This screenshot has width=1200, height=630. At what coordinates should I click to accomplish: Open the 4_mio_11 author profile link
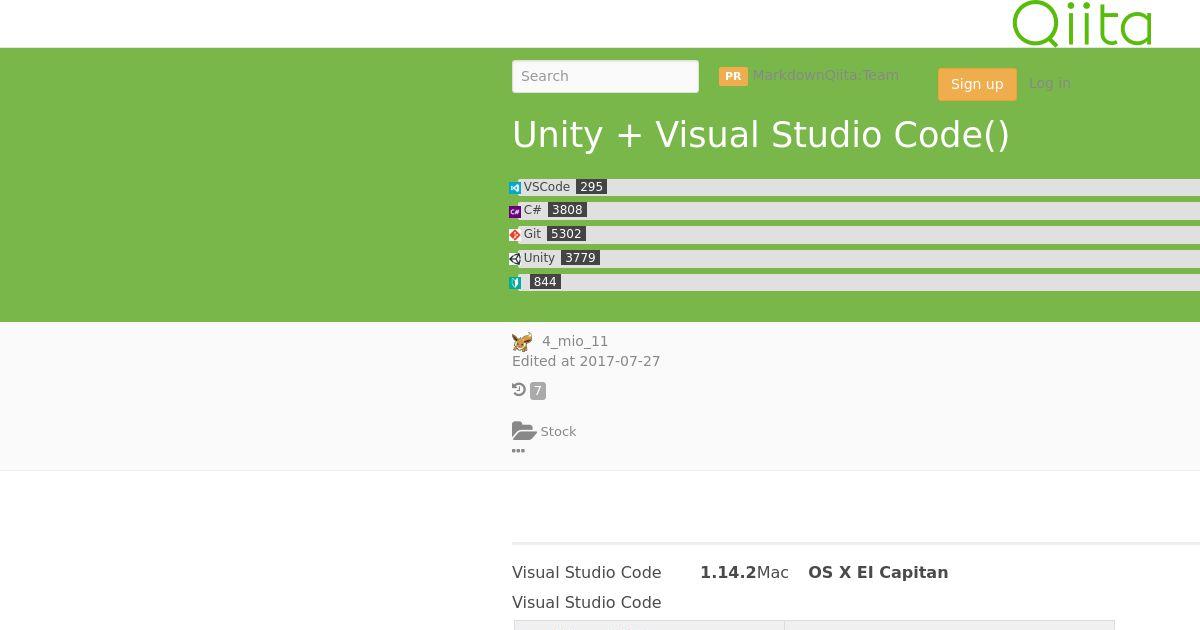(575, 341)
